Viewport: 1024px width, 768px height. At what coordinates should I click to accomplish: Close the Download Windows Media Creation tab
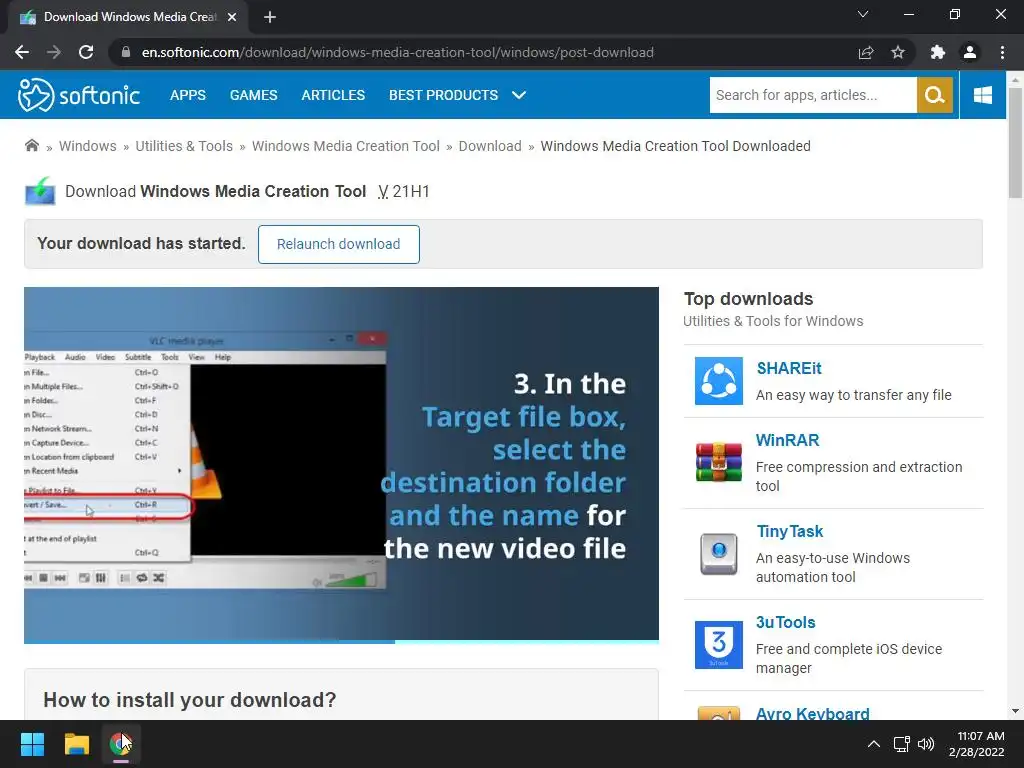pos(232,17)
